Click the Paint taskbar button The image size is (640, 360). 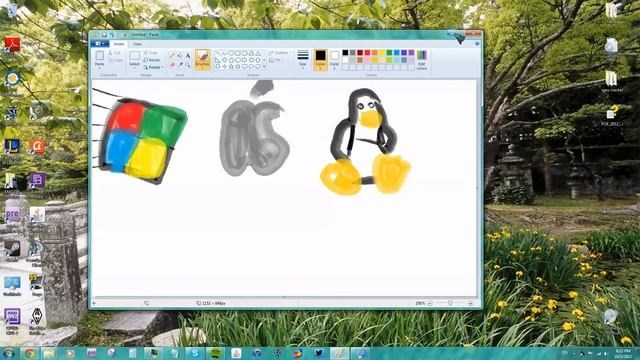pyautogui.click(x=340, y=353)
